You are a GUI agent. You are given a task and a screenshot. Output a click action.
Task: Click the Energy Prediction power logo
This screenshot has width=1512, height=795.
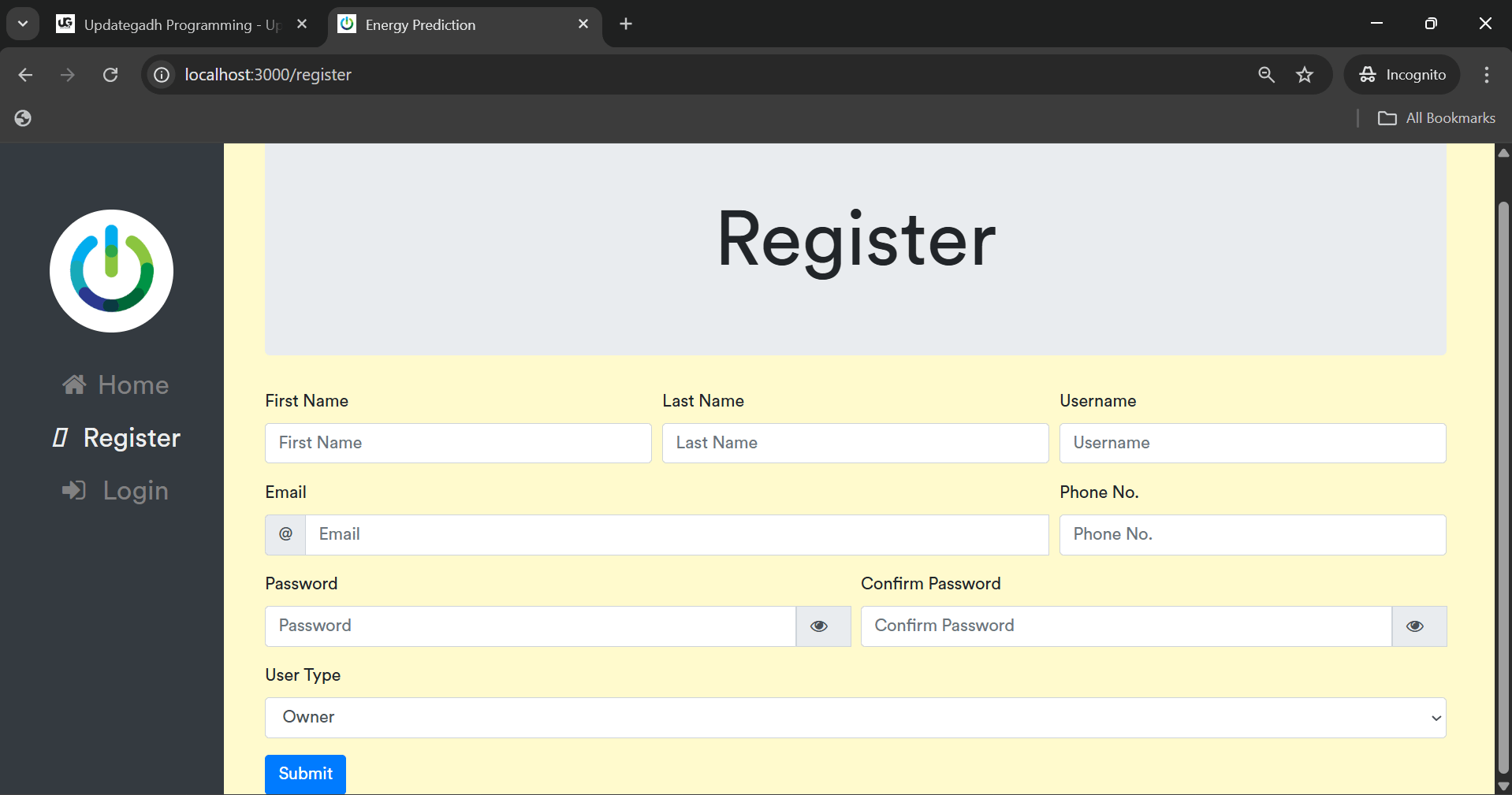(111, 270)
